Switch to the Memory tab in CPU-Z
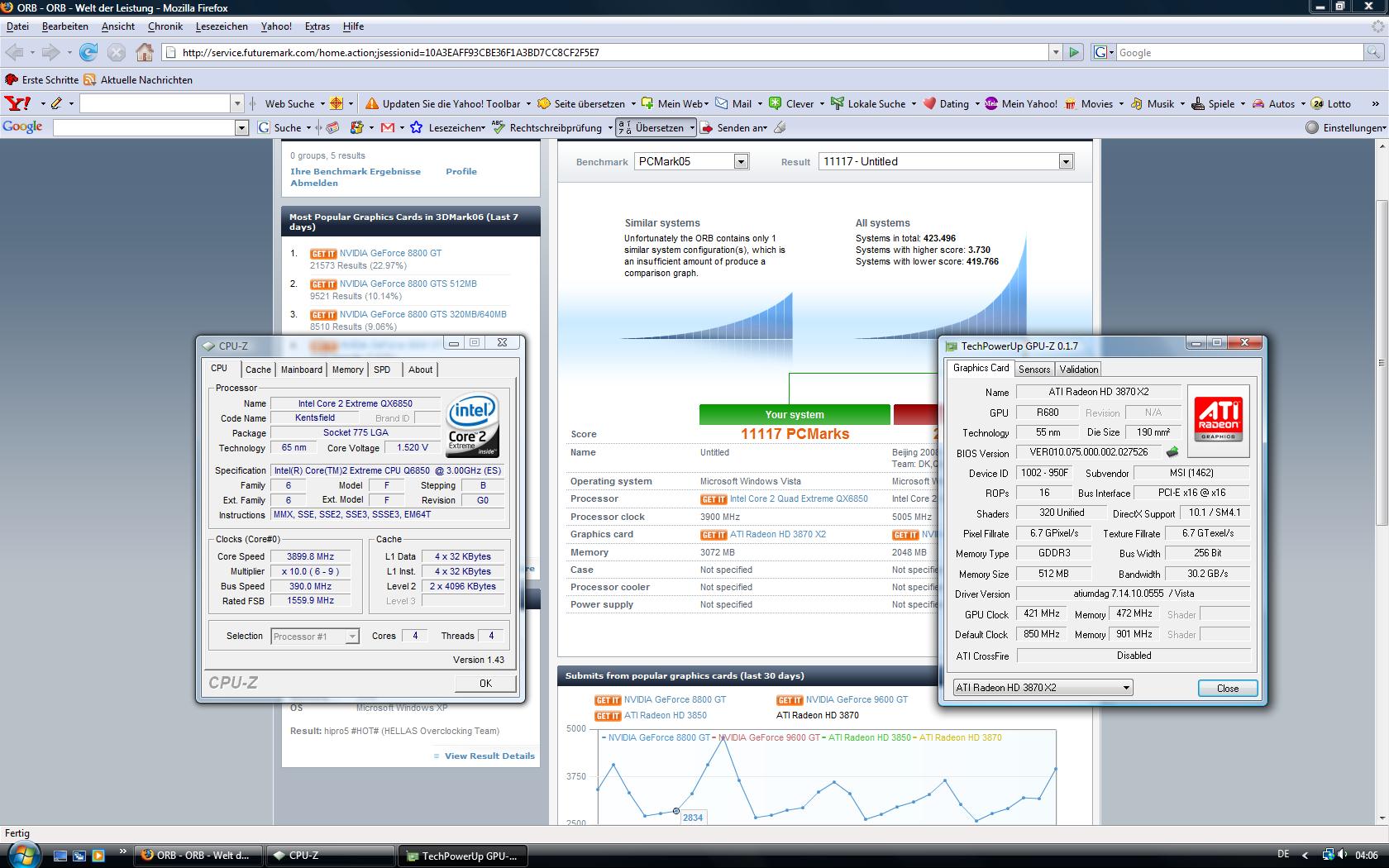Screen dimensions: 1389x868 pos(347,370)
